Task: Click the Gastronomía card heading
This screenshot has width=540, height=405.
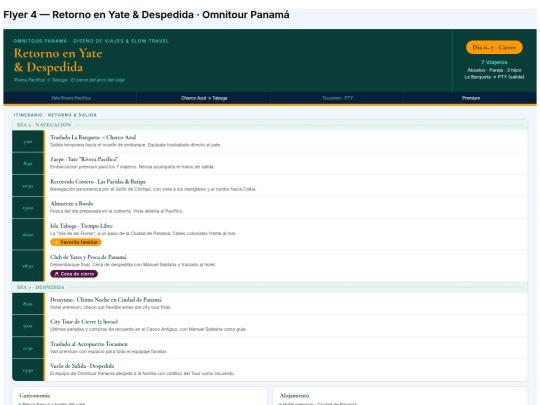Action: click(x=35, y=396)
